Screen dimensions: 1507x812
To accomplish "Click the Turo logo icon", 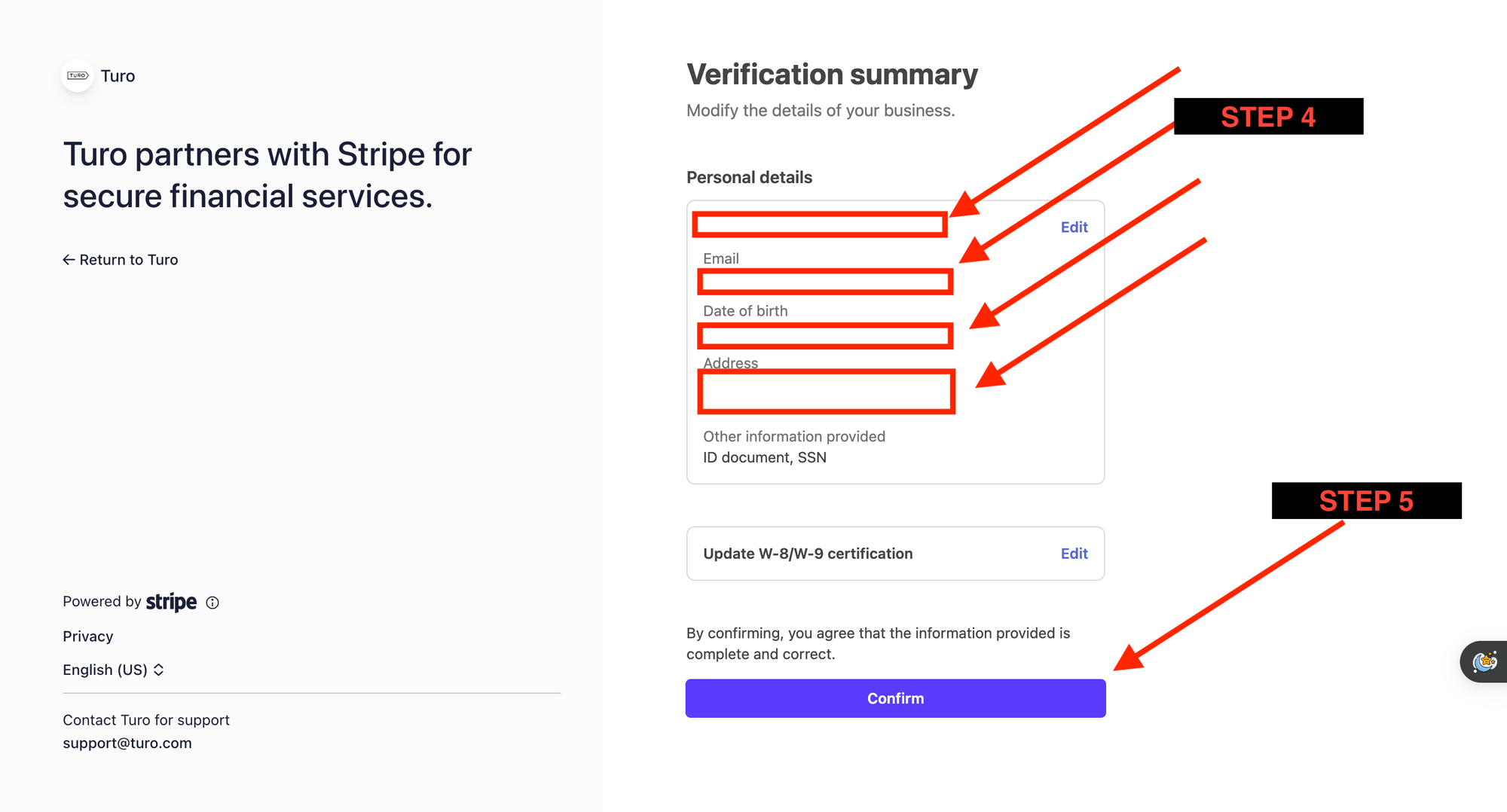I will [x=78, y=75].
